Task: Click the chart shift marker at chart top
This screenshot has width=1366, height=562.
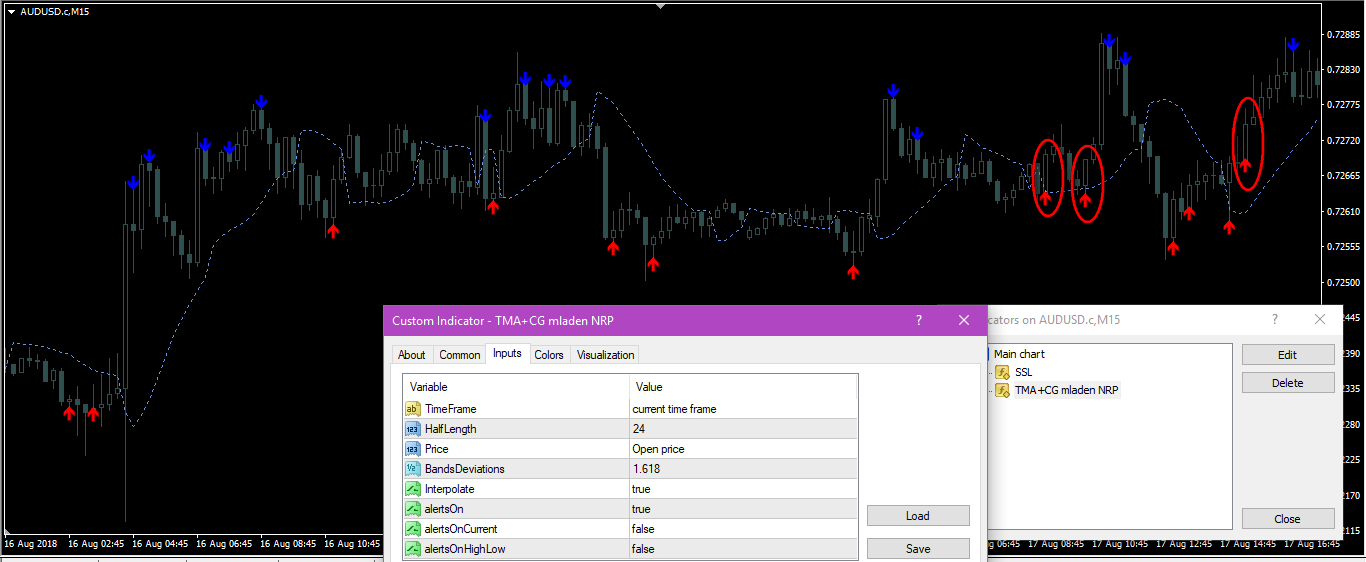Action: [660, 5]
